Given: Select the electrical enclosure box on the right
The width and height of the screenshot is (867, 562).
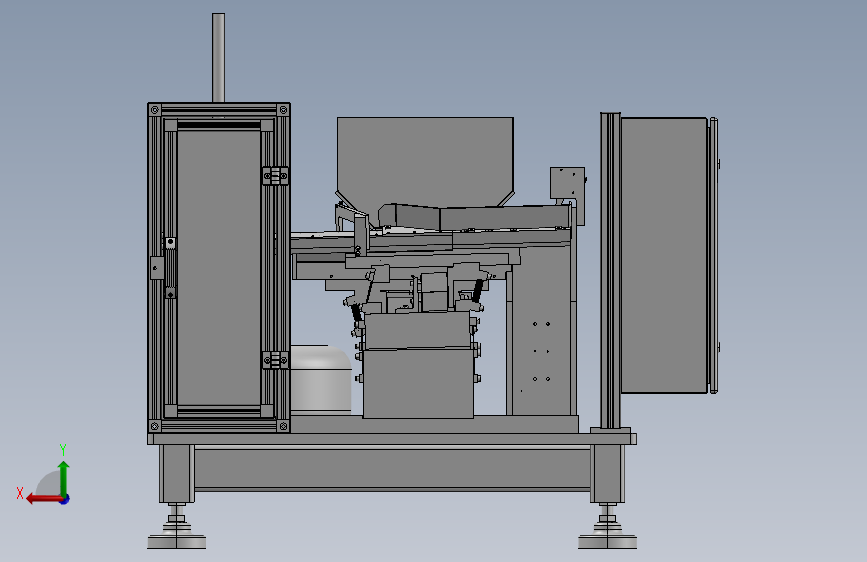Looking at the screenshot, I should 664,255.
